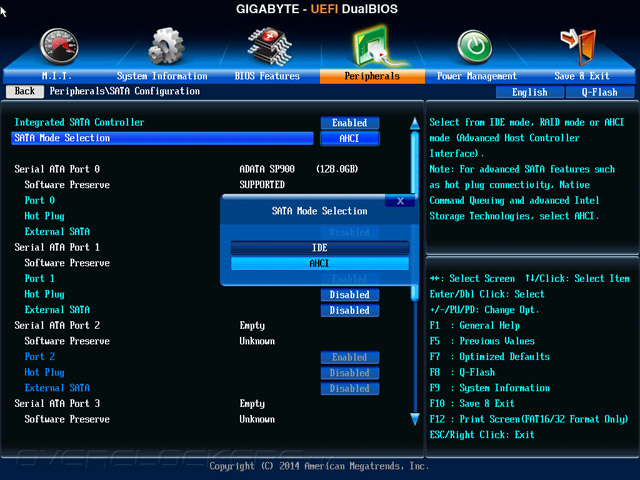This screenshot has height=480, width=640.
Task: Toggle Port 1 External SATA Disabled value
Action: click(350, 310)
